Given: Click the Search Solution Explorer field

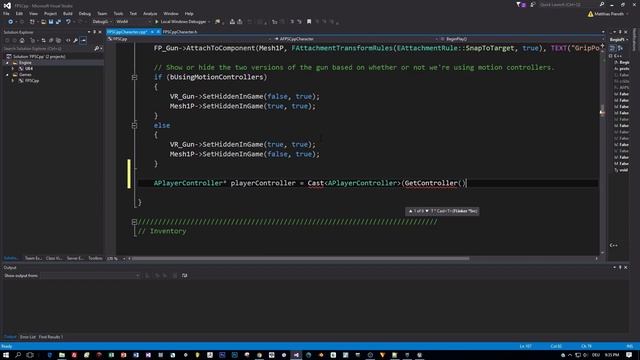Looking at the screenshot, I should (48, 49).
